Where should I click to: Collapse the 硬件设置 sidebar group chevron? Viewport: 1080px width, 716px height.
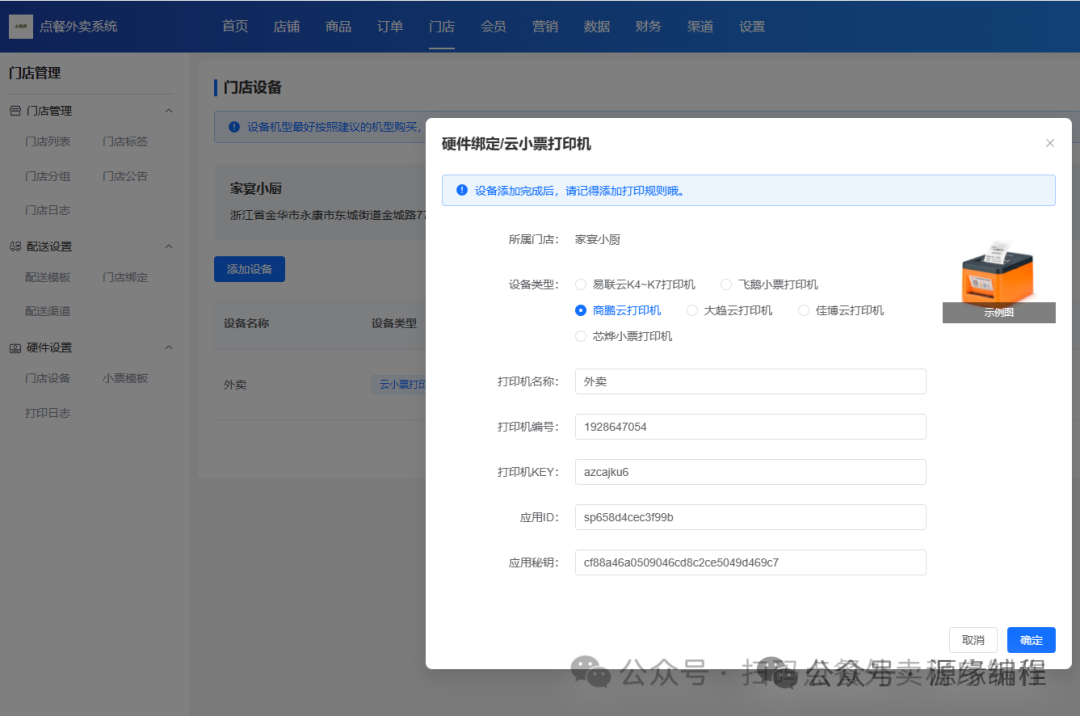(x=169, y=348)
